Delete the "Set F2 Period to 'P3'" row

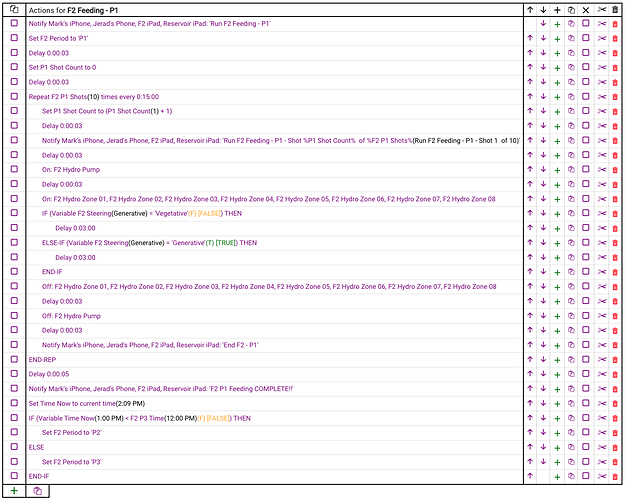point(615,462)
